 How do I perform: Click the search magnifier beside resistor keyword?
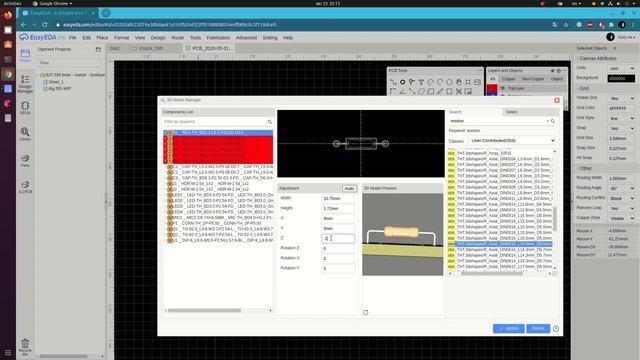click(x=553, y=121)
